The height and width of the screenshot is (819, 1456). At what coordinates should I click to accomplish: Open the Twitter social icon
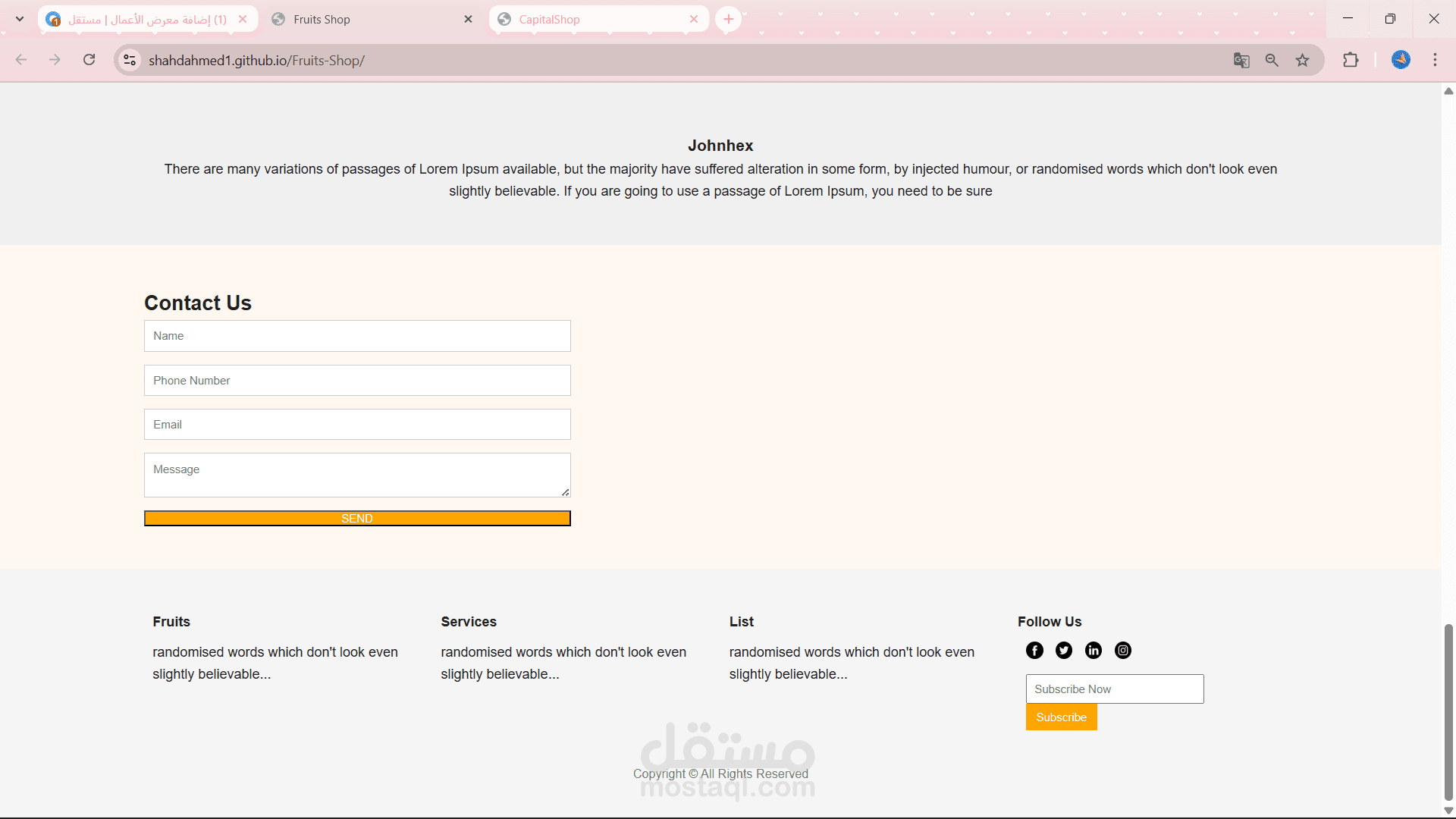point(1064,651)
